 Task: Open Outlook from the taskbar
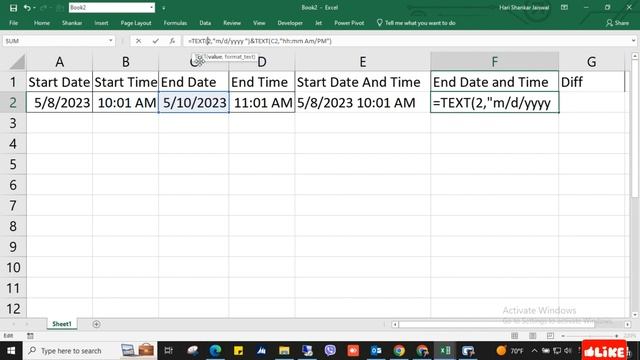pos(376,351)
